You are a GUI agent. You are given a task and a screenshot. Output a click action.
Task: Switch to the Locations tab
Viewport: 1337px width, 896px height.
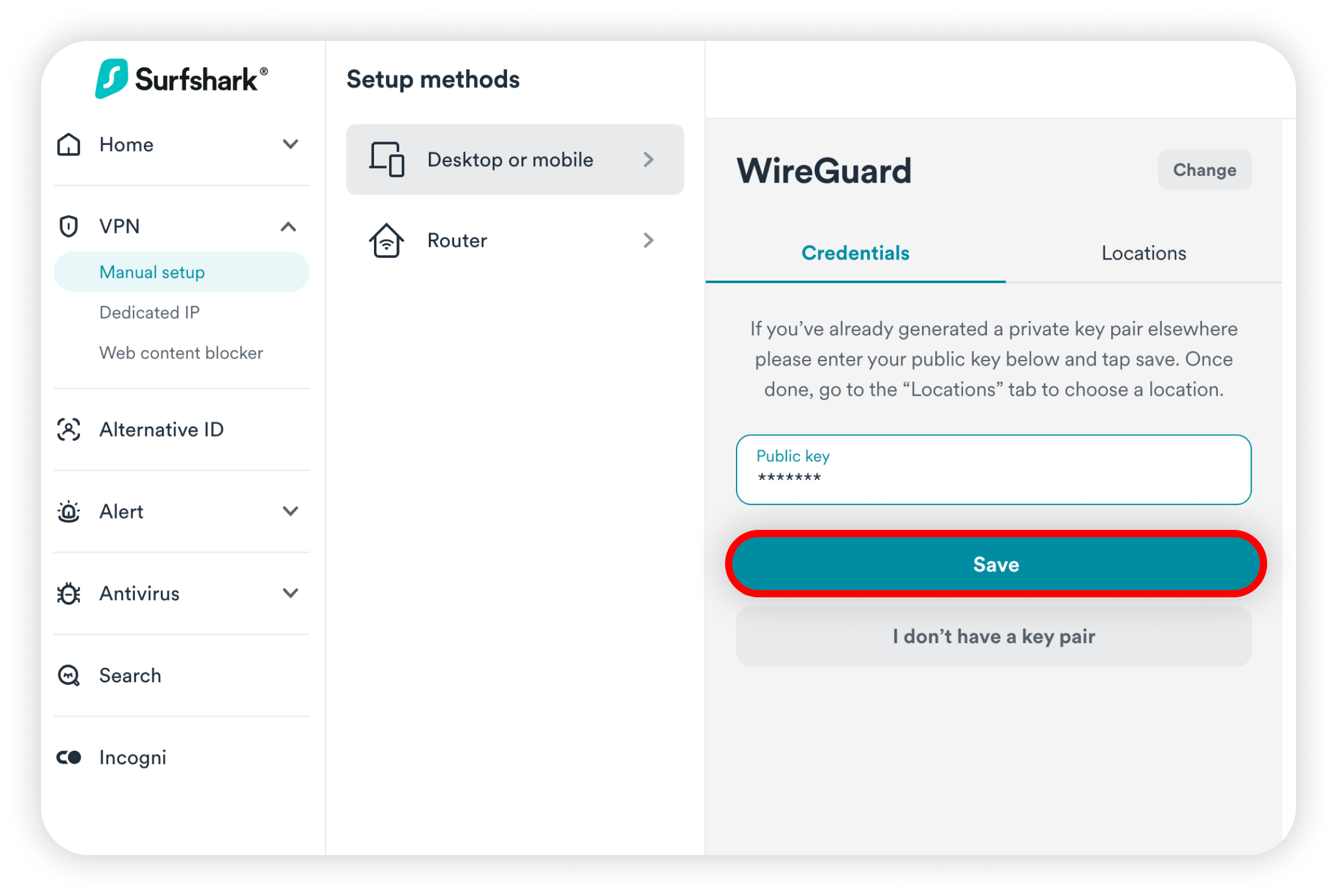point(1144,254)
